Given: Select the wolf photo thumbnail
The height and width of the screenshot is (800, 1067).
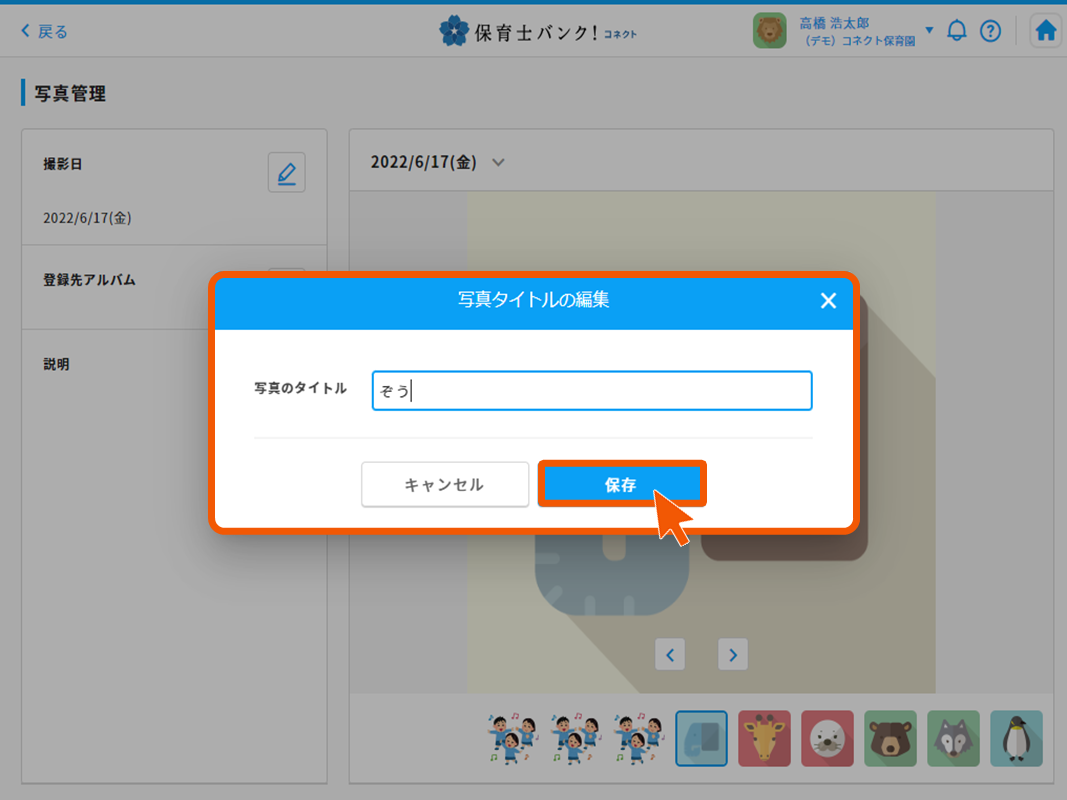Looking at the screenshot, I should click(x=953, y=738).
